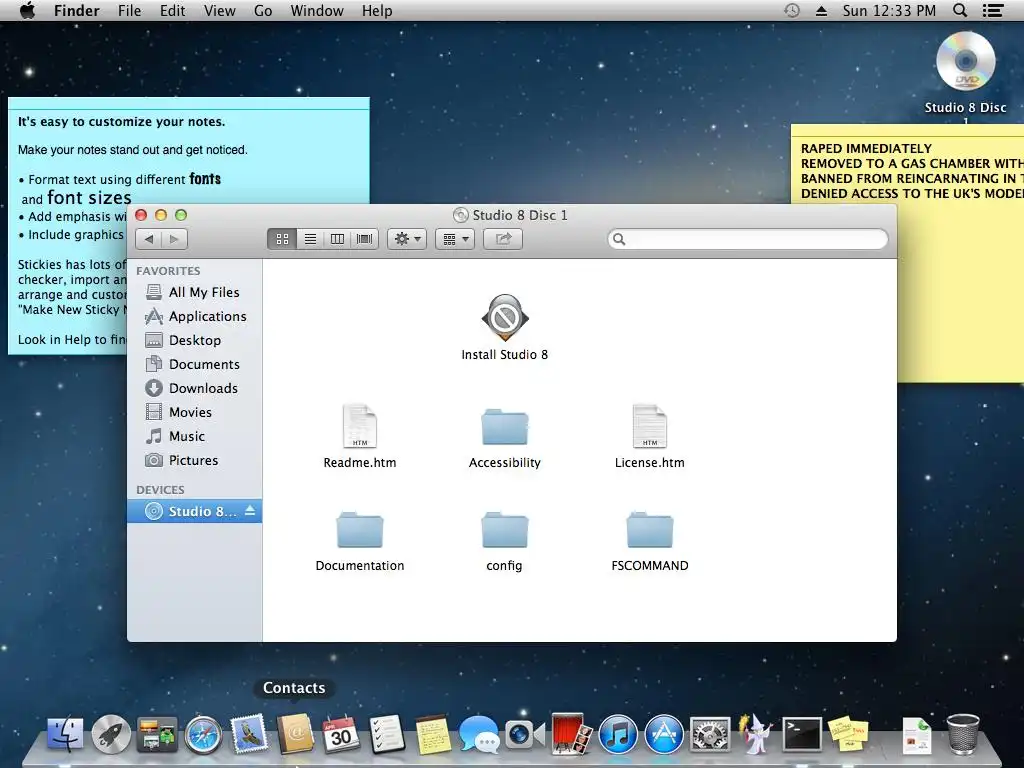The height and width of the screenshot is (768, 1024).
Task: Open the config folder
Action: pos(505,530)
